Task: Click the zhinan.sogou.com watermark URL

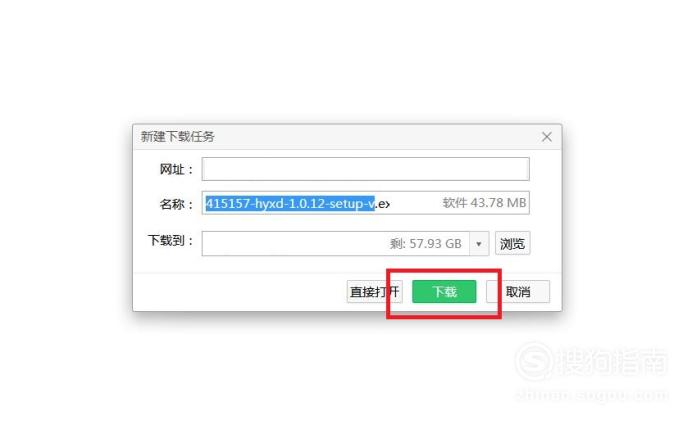Action: pos(592,394)
